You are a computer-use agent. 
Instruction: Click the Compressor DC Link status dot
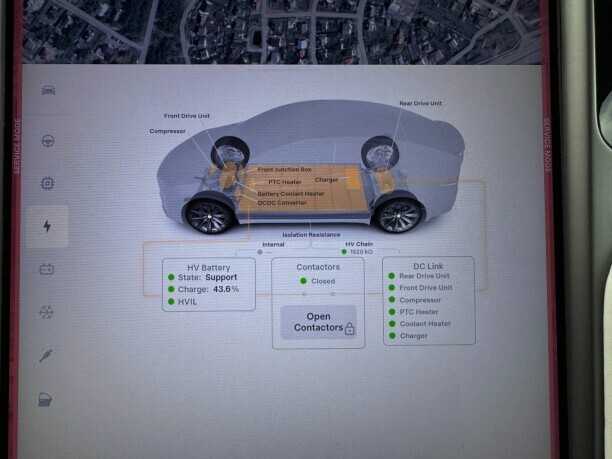(392, 300)
